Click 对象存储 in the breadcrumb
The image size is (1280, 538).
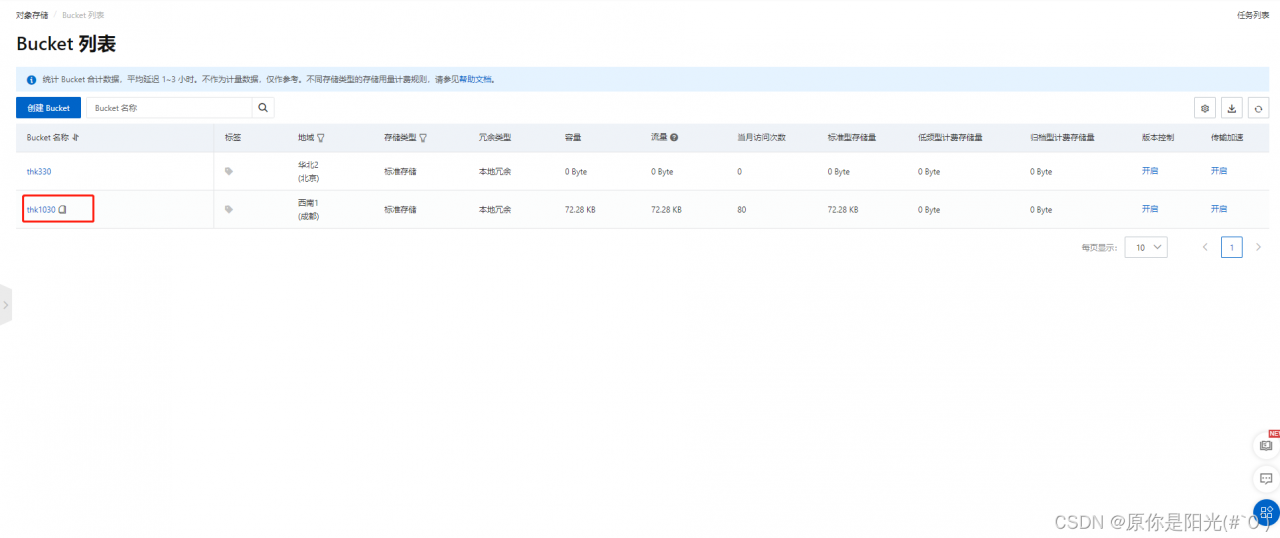tap(30, 15)
